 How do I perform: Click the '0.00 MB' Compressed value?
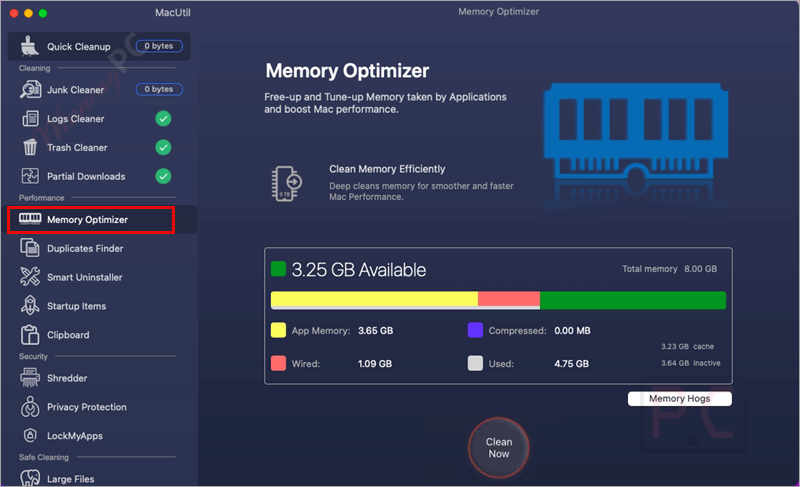[572, 330]
